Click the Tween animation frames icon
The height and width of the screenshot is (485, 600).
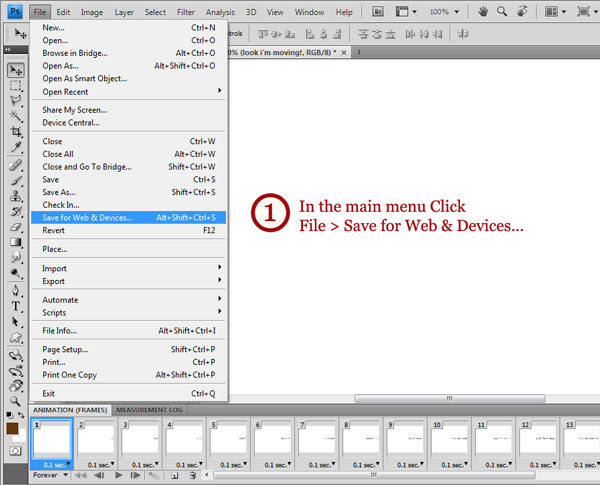[154, 475]
